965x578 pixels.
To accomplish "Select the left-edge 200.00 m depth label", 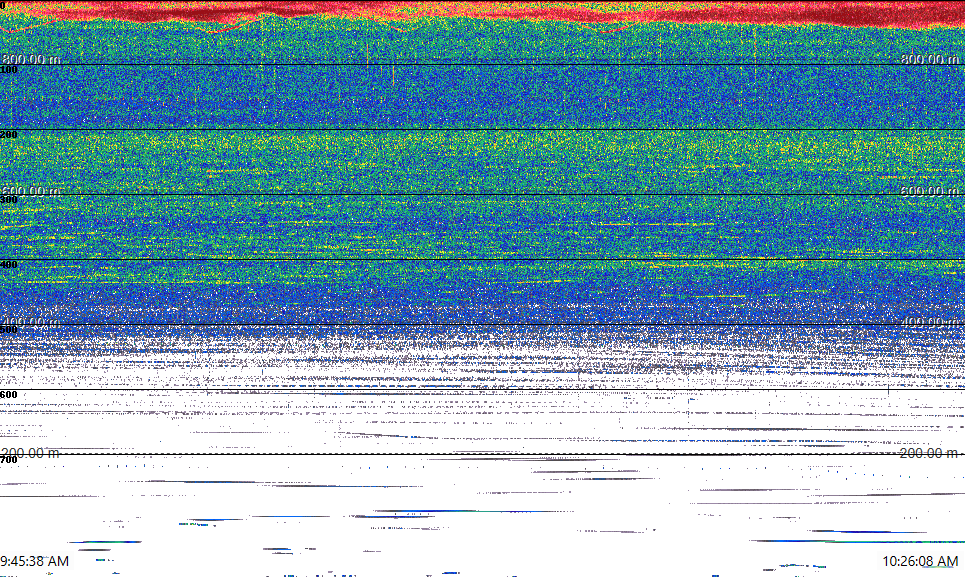I will click(31, 453).
